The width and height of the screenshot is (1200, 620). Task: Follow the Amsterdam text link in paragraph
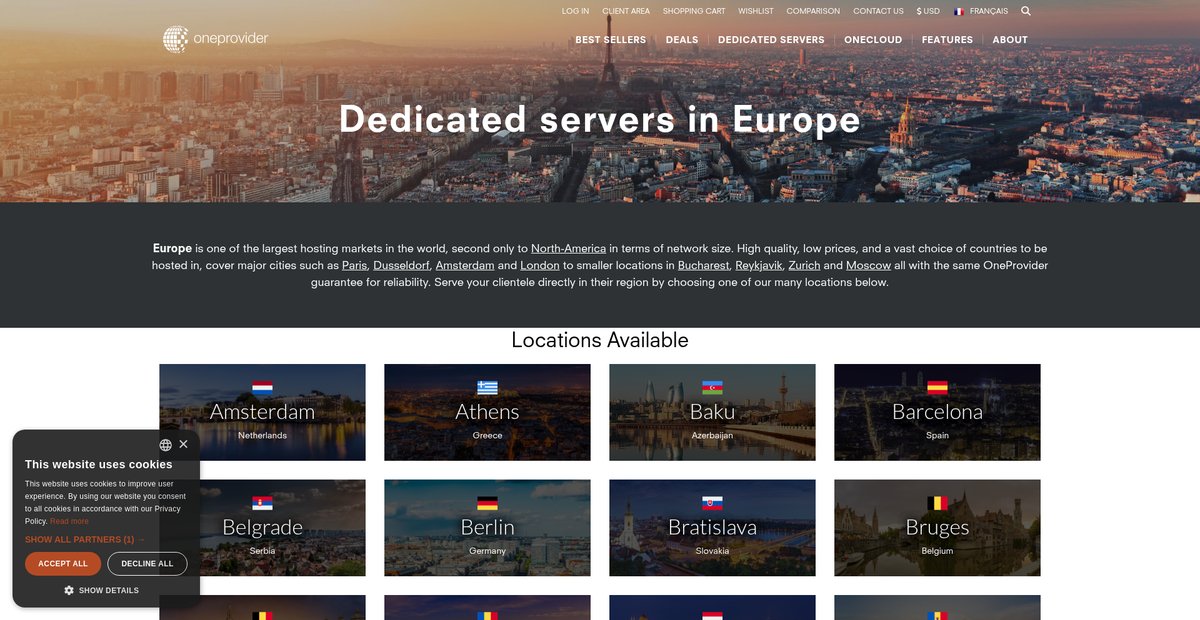[465, 265]
